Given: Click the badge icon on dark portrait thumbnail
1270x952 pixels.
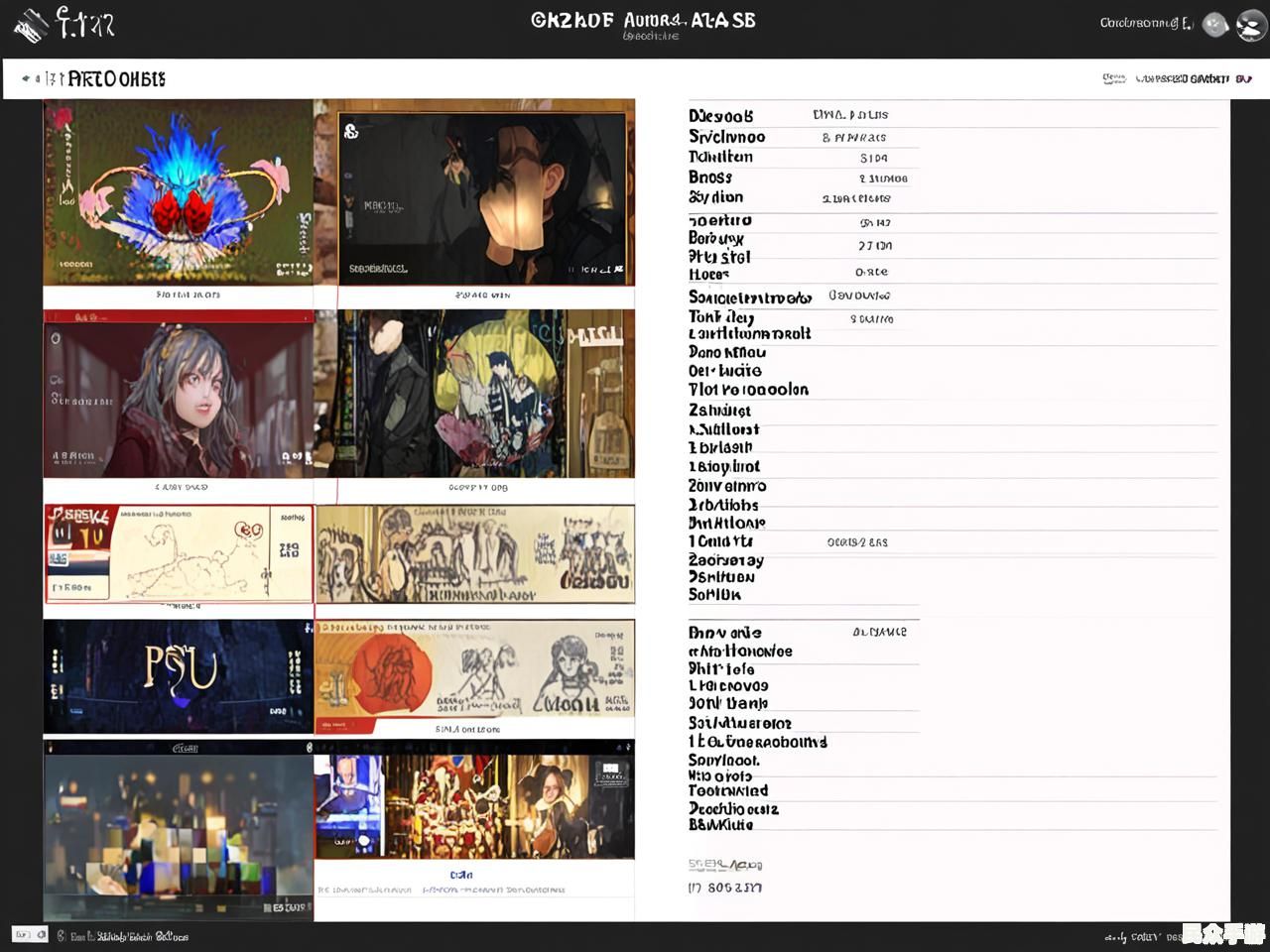Looking at the screenshot, I should (x=351, y=130).
